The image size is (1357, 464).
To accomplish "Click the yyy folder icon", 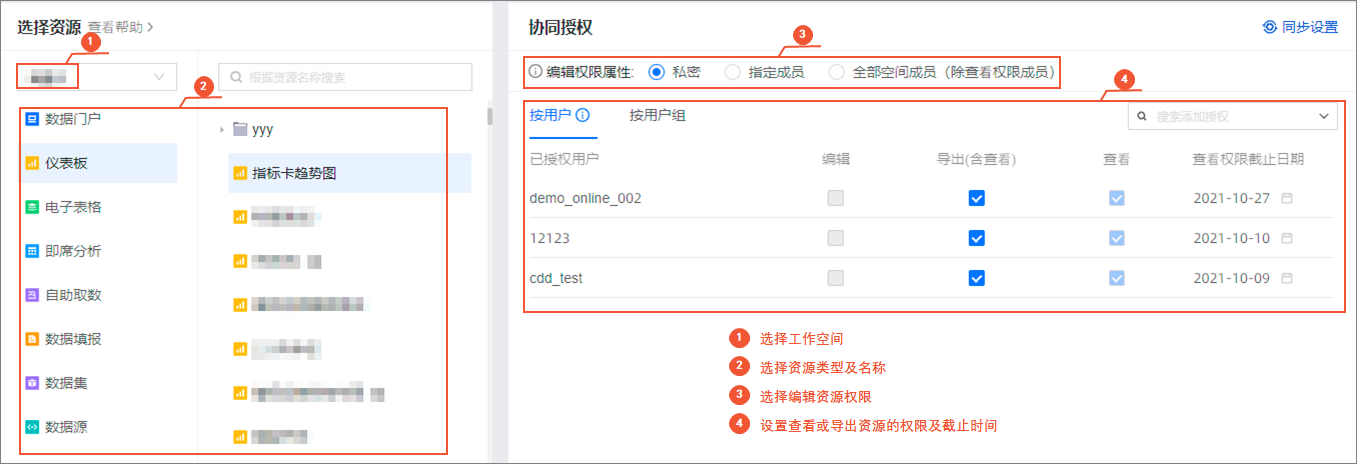I will coord(239,129).
